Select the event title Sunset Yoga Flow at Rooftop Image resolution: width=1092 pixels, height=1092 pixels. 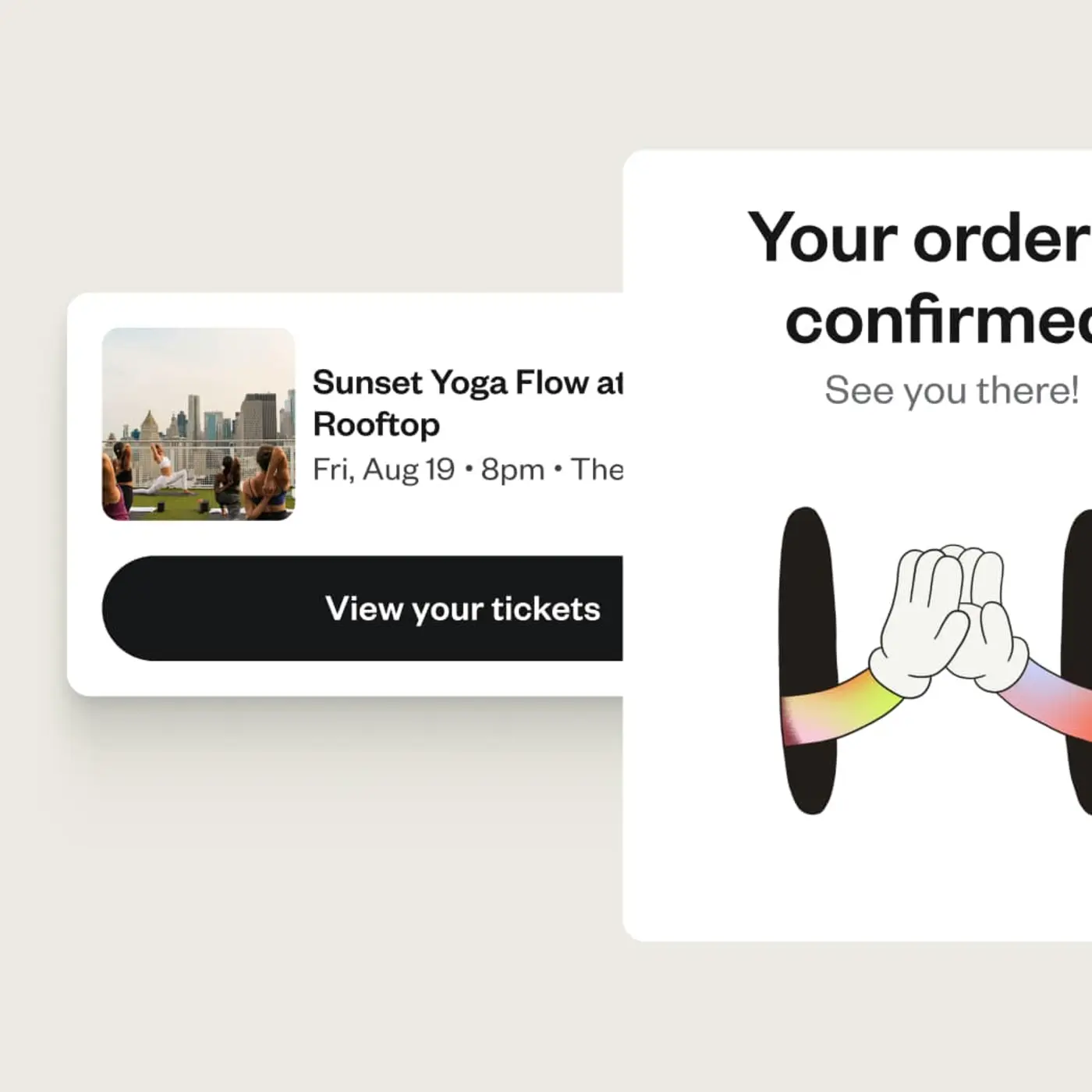pyautogui.click(x=468, y=404)
